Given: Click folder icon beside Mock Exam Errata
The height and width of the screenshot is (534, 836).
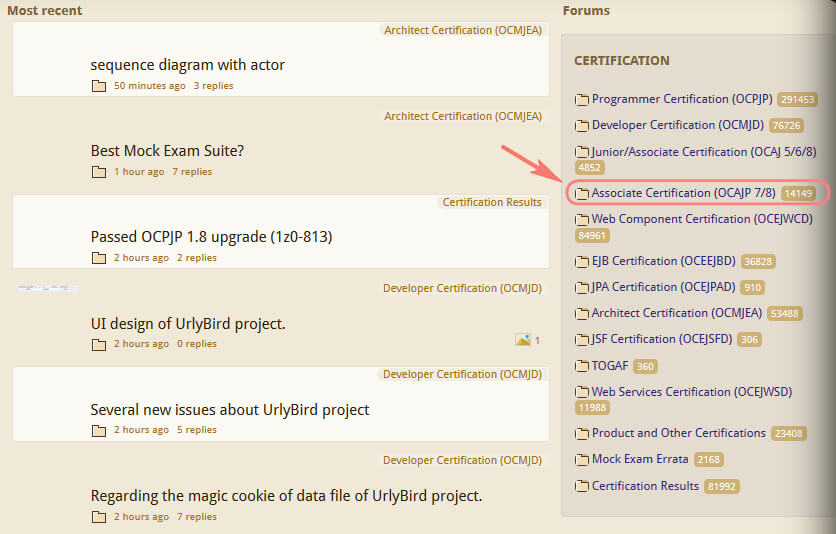Looking at the screenshot, I should click(582, 460).
